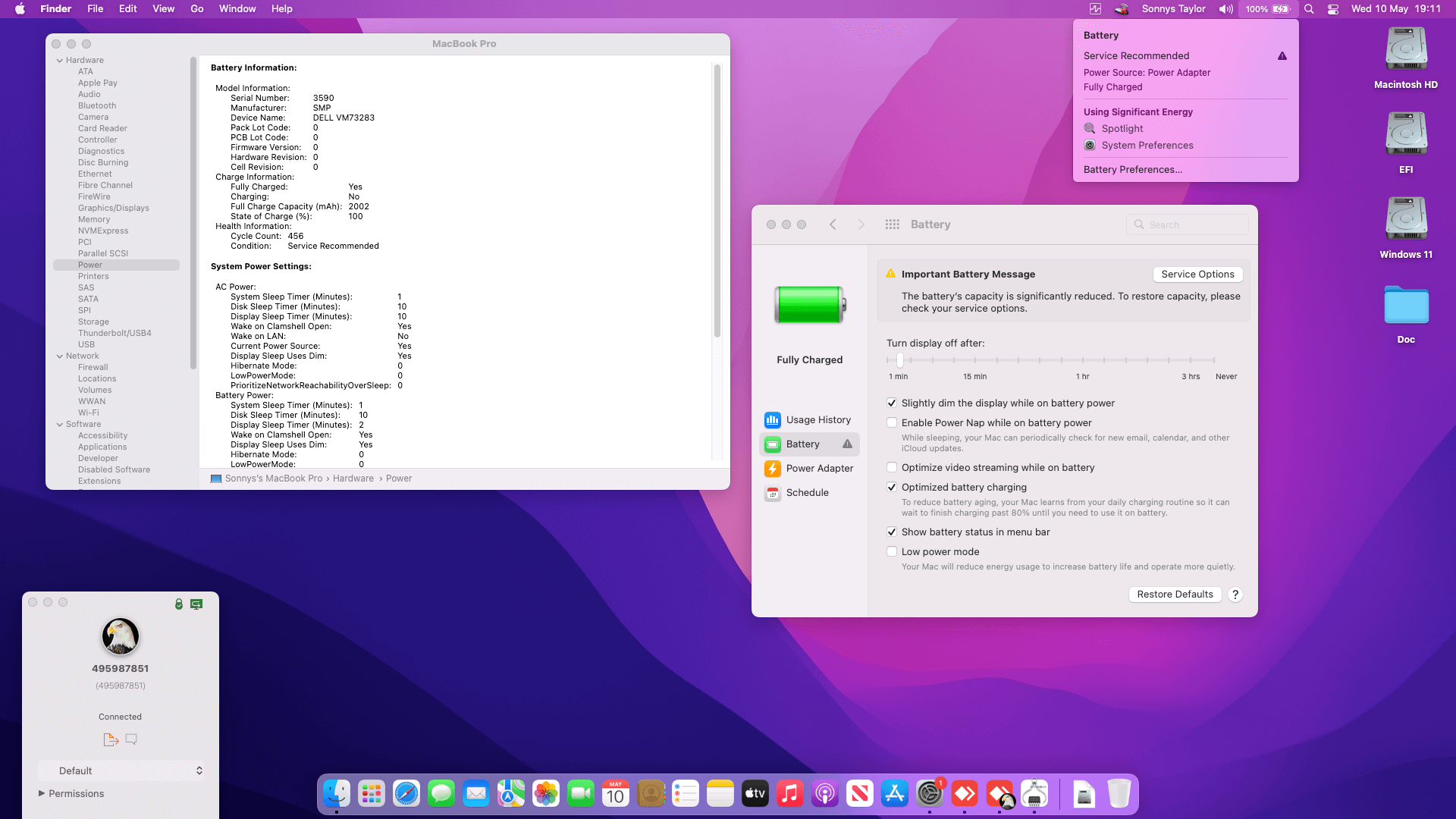Enable Power Nap while on battery power
The image size is (1456, 819).
point(892,423)
